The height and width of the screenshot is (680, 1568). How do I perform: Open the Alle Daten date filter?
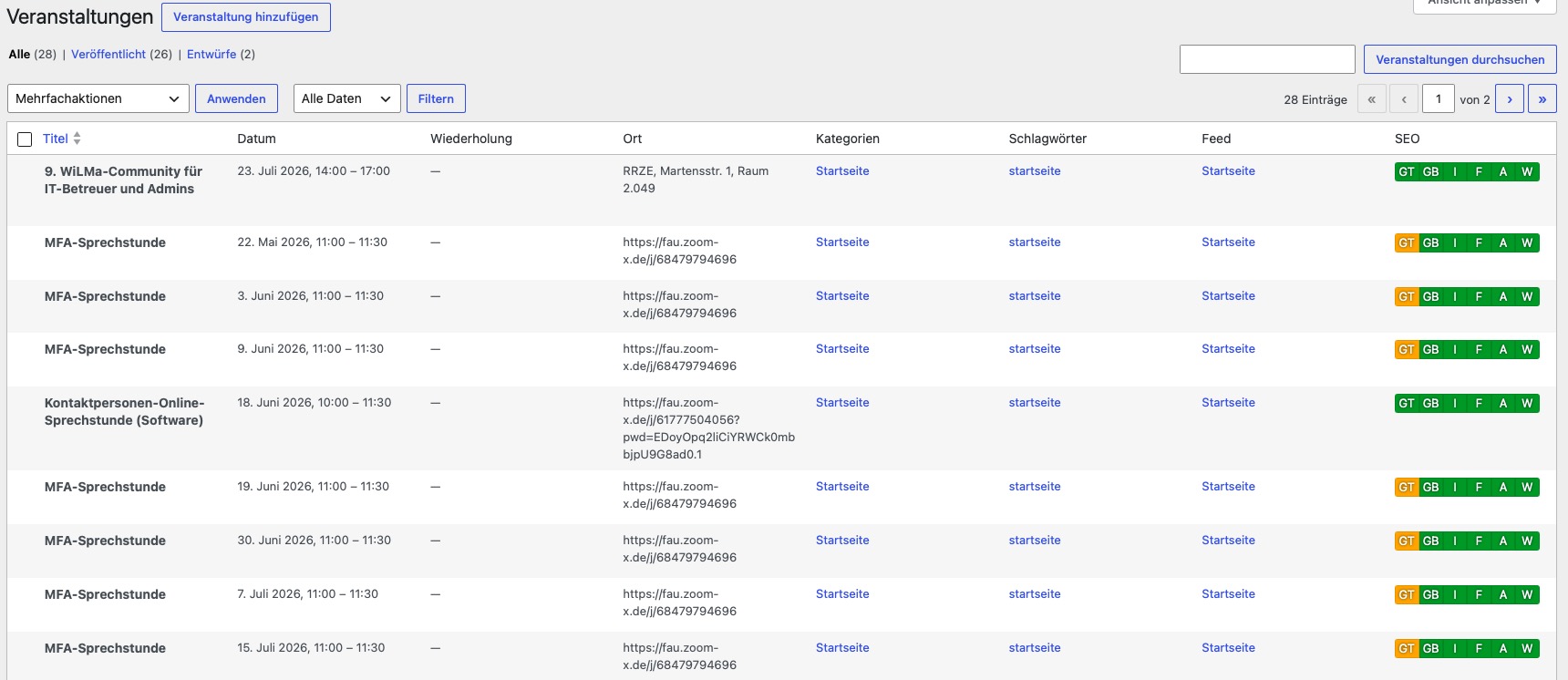click(347, 98)
